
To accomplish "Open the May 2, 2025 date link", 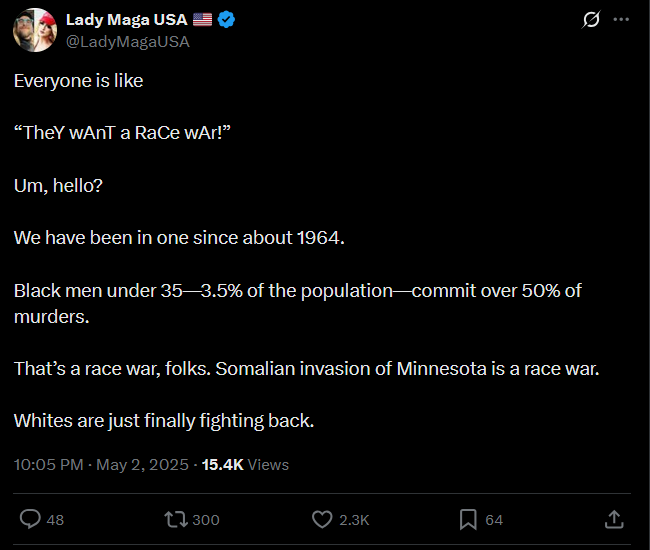I will coord(142,465).
